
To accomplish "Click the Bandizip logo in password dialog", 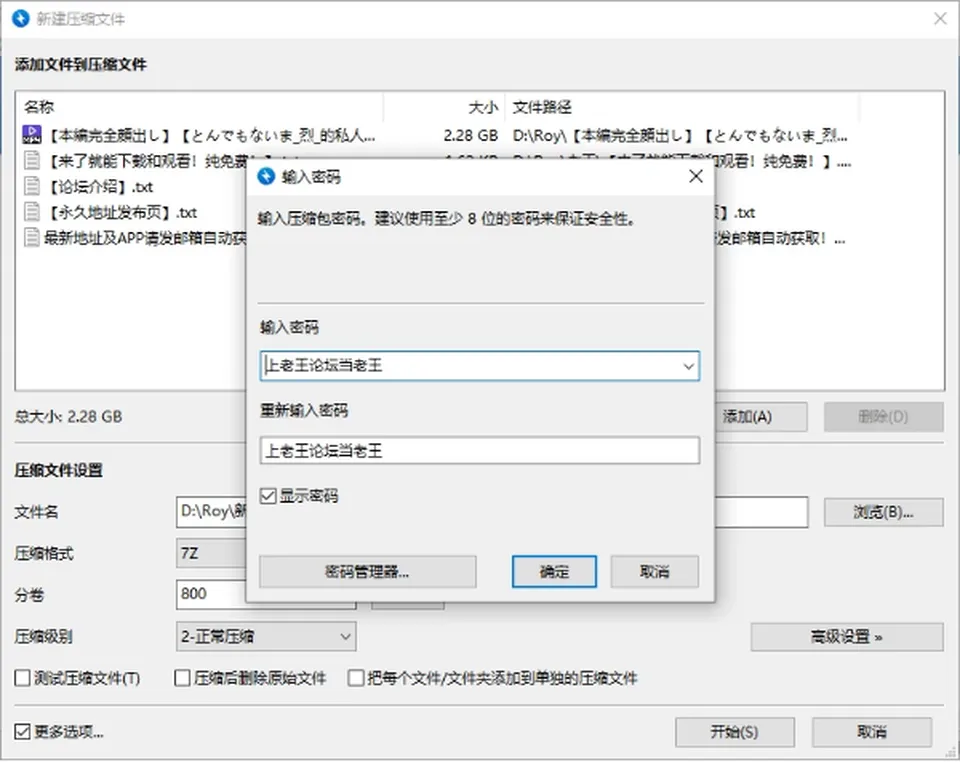I will (266, 176).
